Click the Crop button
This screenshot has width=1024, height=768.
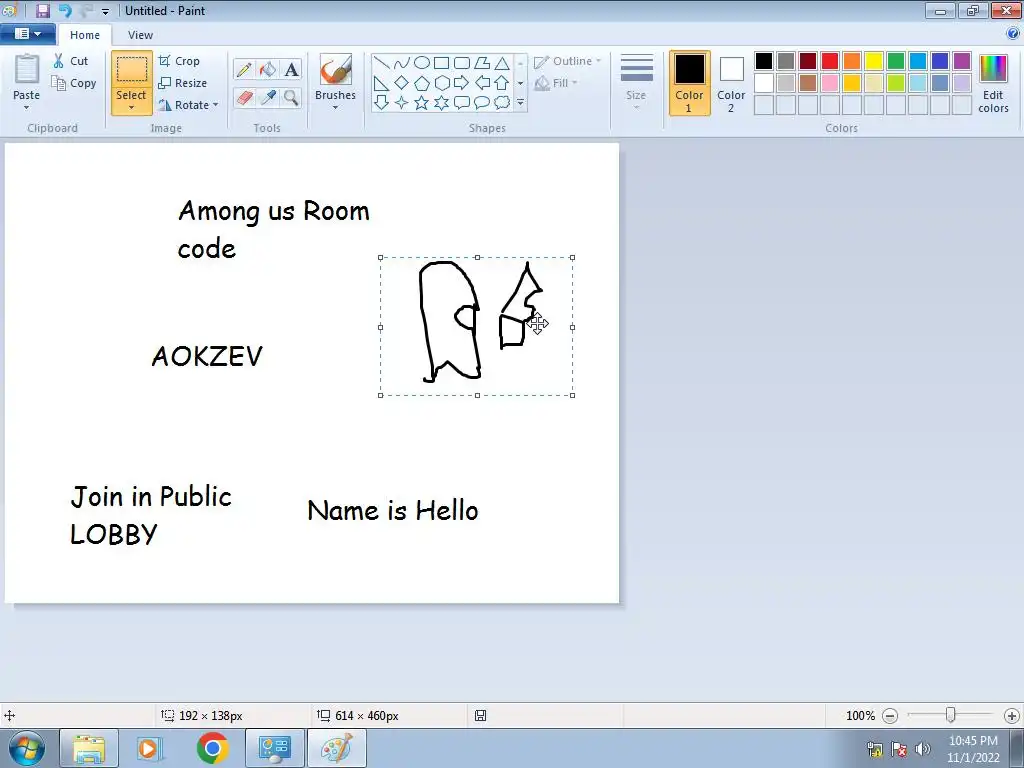tap(179, 61)
